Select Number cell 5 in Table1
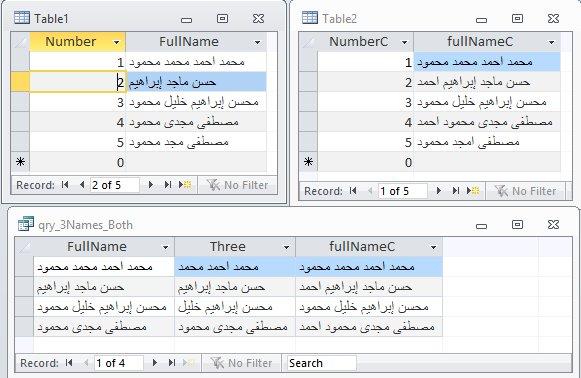Screen dimensions: 581x378 77,142
